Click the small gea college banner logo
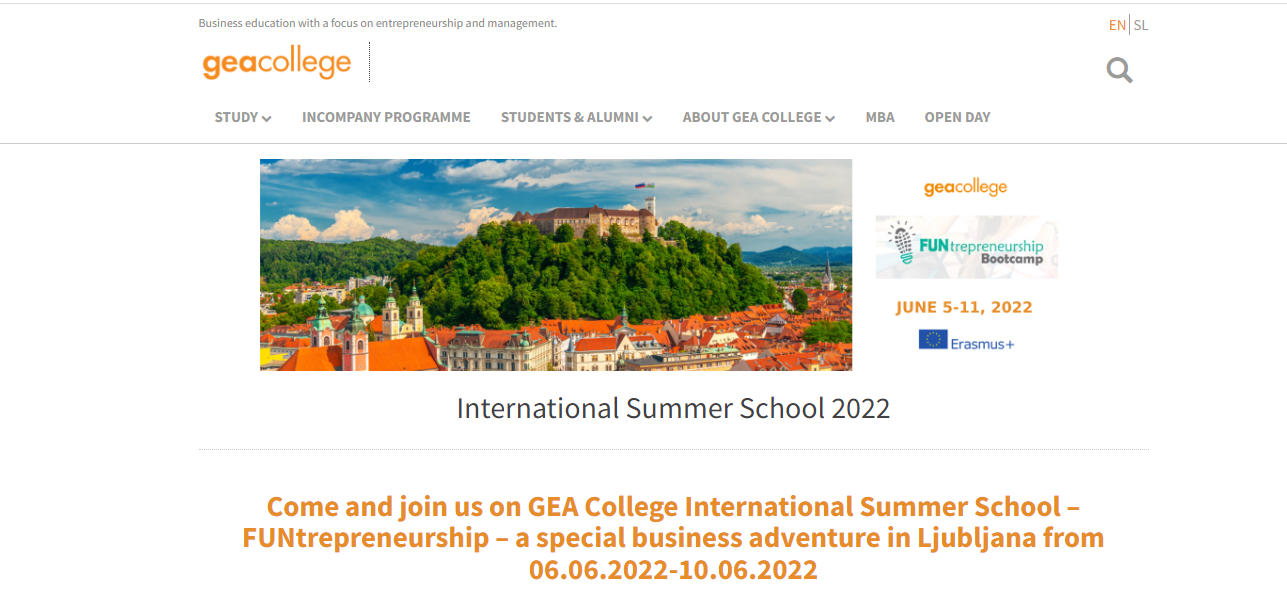Viewport: 1287px width, 599px height. [x=965, y=187]
